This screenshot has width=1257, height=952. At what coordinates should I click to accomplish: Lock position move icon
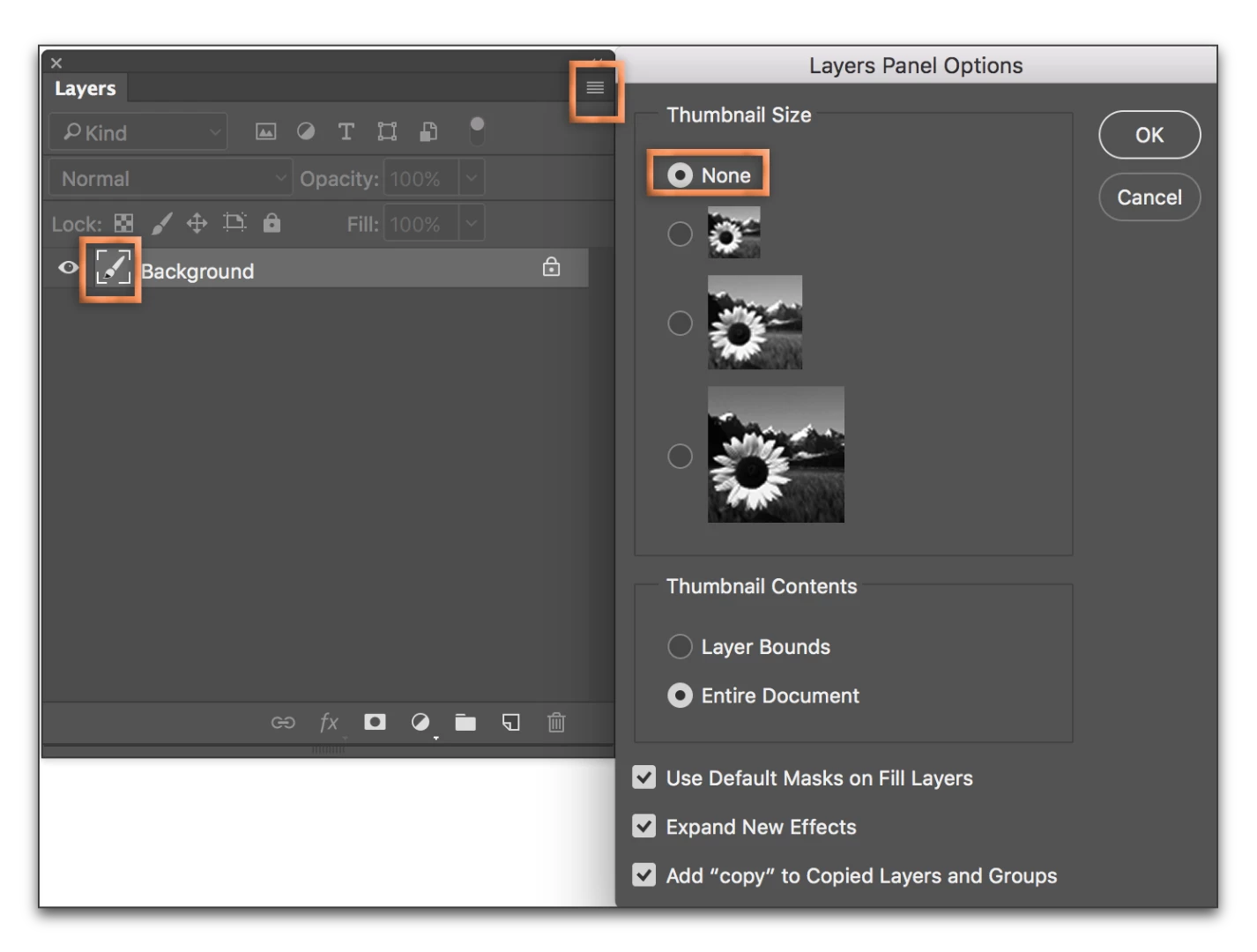point(197,224)
